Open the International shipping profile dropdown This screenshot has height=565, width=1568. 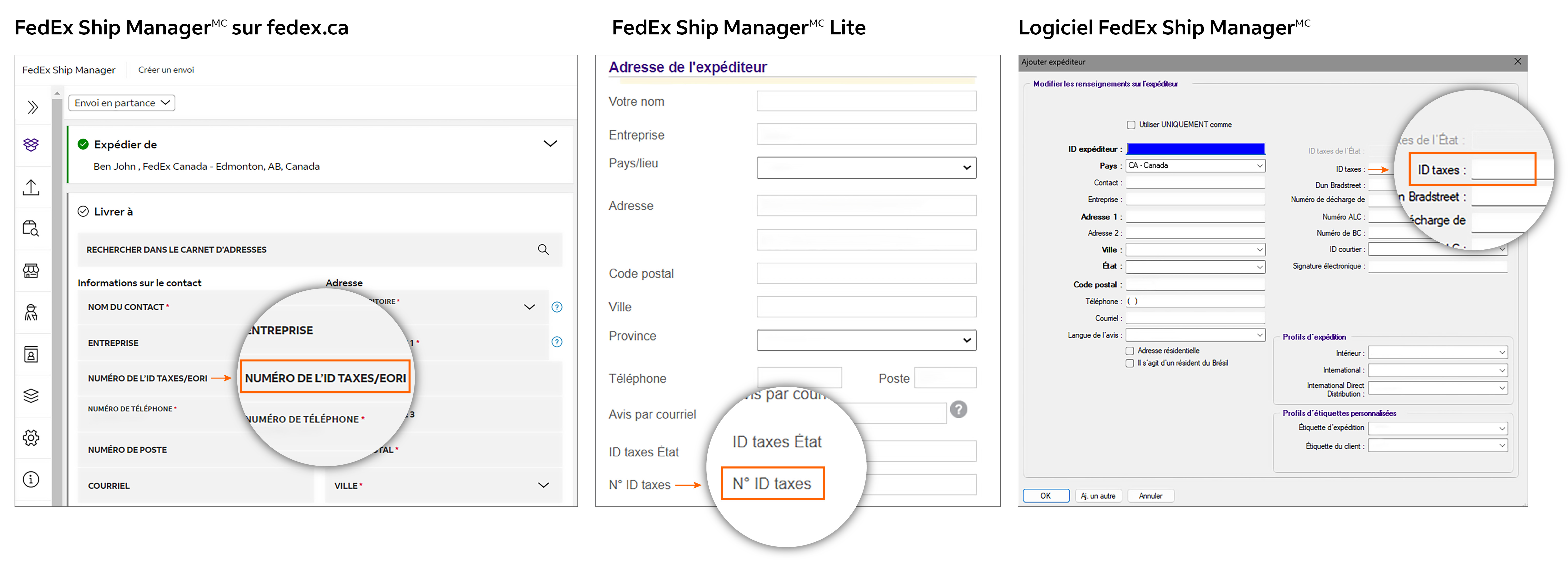(1438, 370)
